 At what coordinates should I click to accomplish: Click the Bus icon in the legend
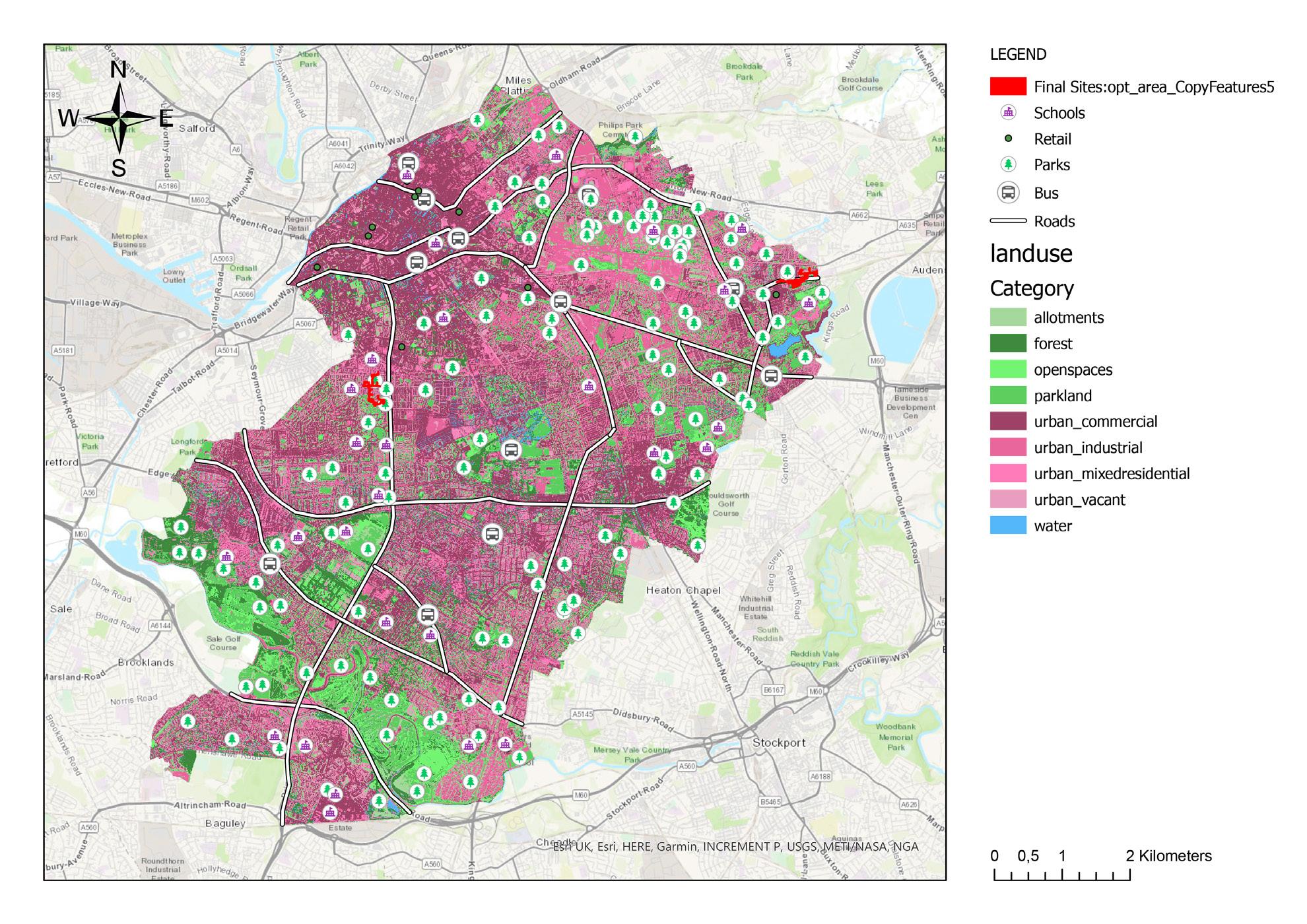(x=1008, y=193)
